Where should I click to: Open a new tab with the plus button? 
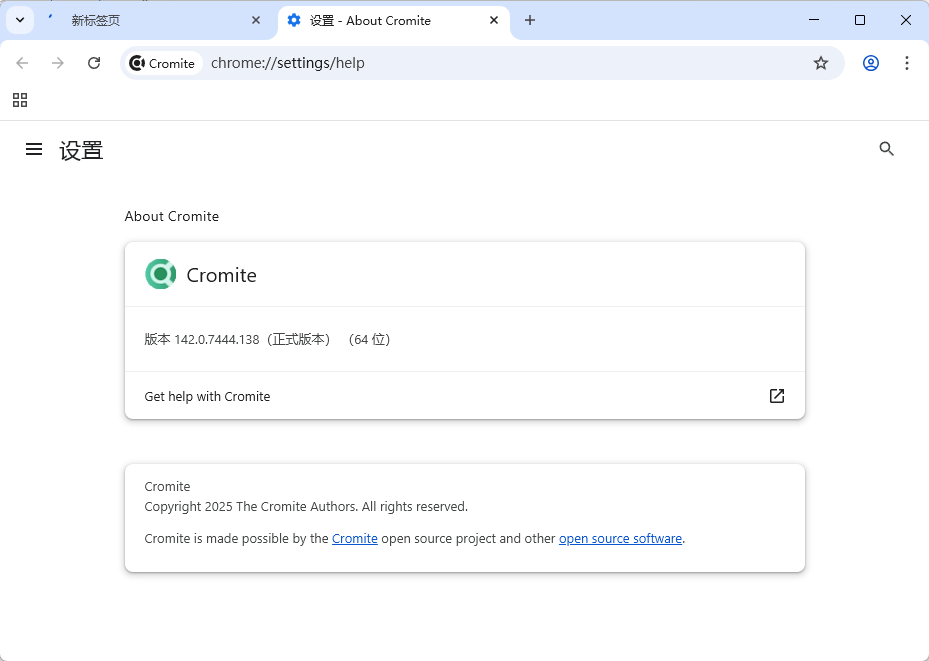click(530, 20)
